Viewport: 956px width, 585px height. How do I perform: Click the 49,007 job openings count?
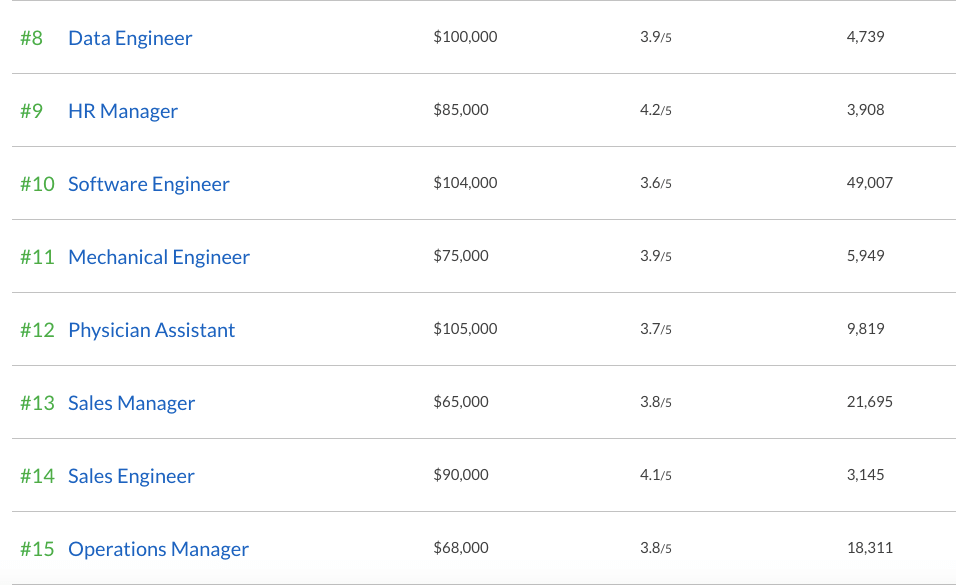click(869, 183)
